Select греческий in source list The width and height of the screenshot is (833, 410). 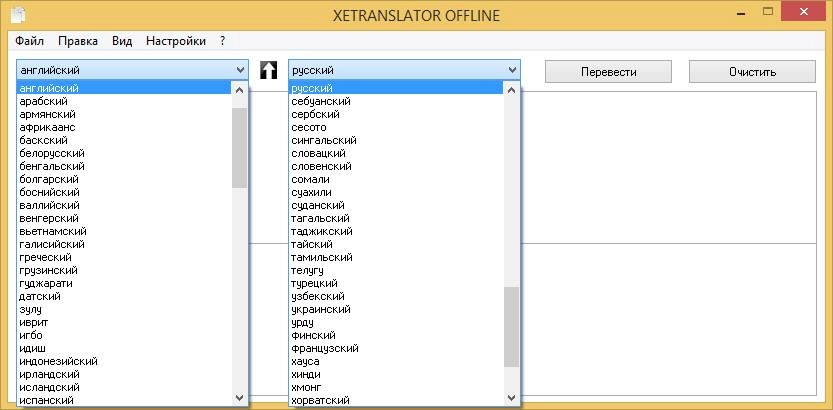(124, 258)
